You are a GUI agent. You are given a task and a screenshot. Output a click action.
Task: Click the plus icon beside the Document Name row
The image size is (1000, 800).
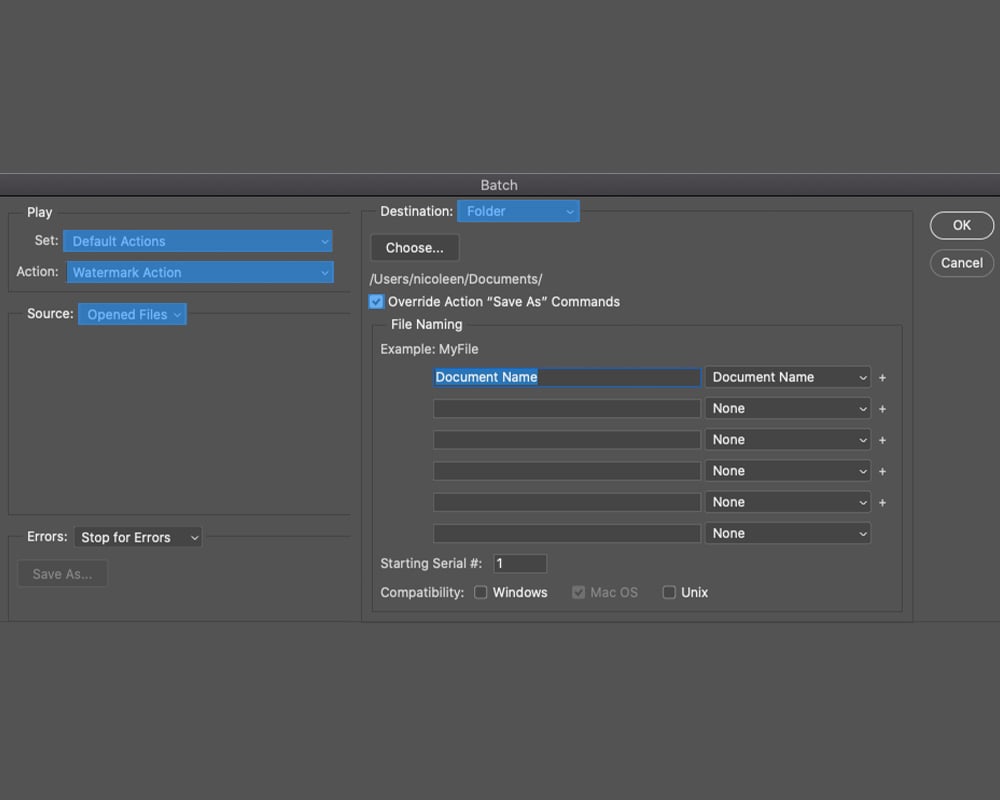(882, 378)
